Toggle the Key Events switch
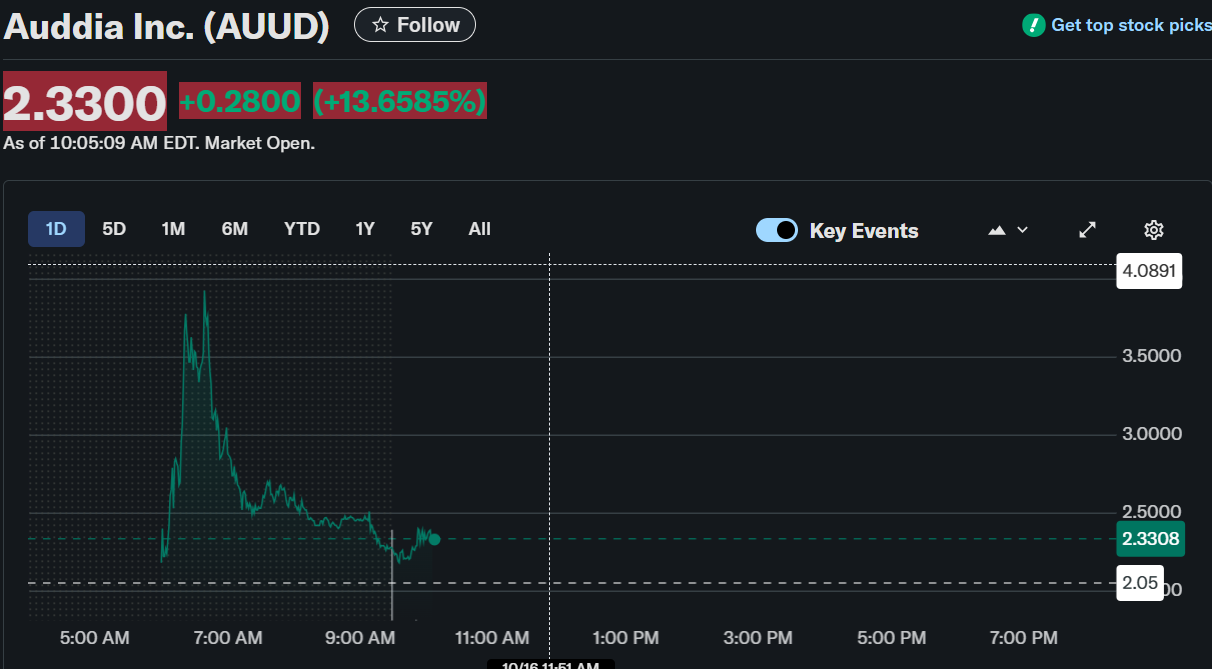1212x669 pixels. (x=777, y=230)
